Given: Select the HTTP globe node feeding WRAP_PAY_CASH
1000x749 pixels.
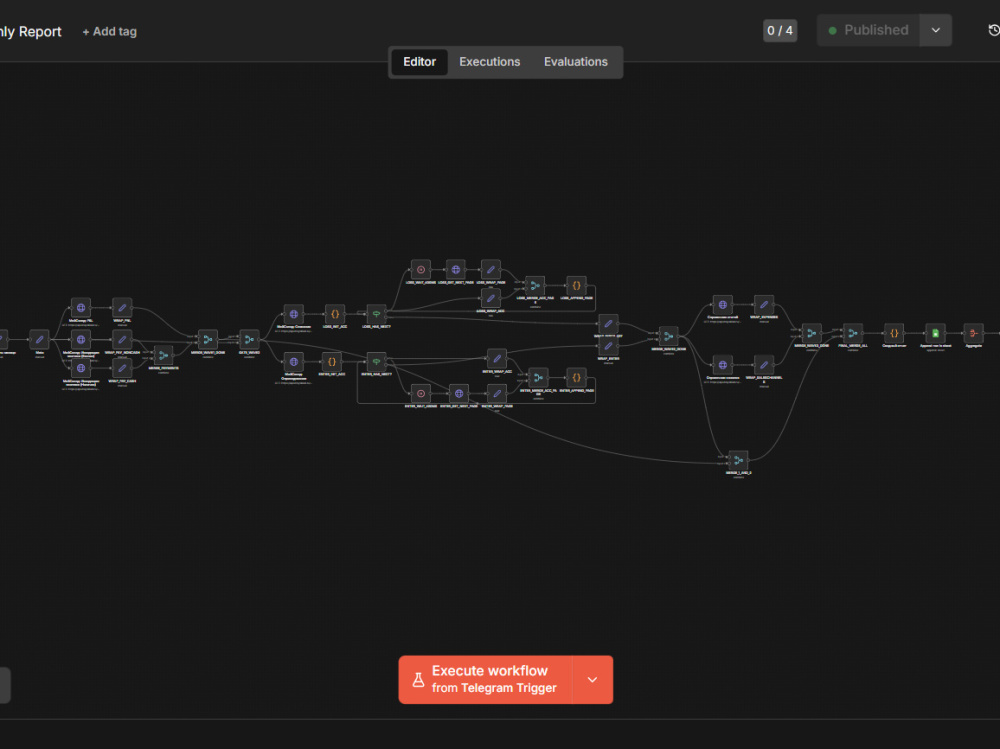Looking at the screenshot, I should pos(81,368).
